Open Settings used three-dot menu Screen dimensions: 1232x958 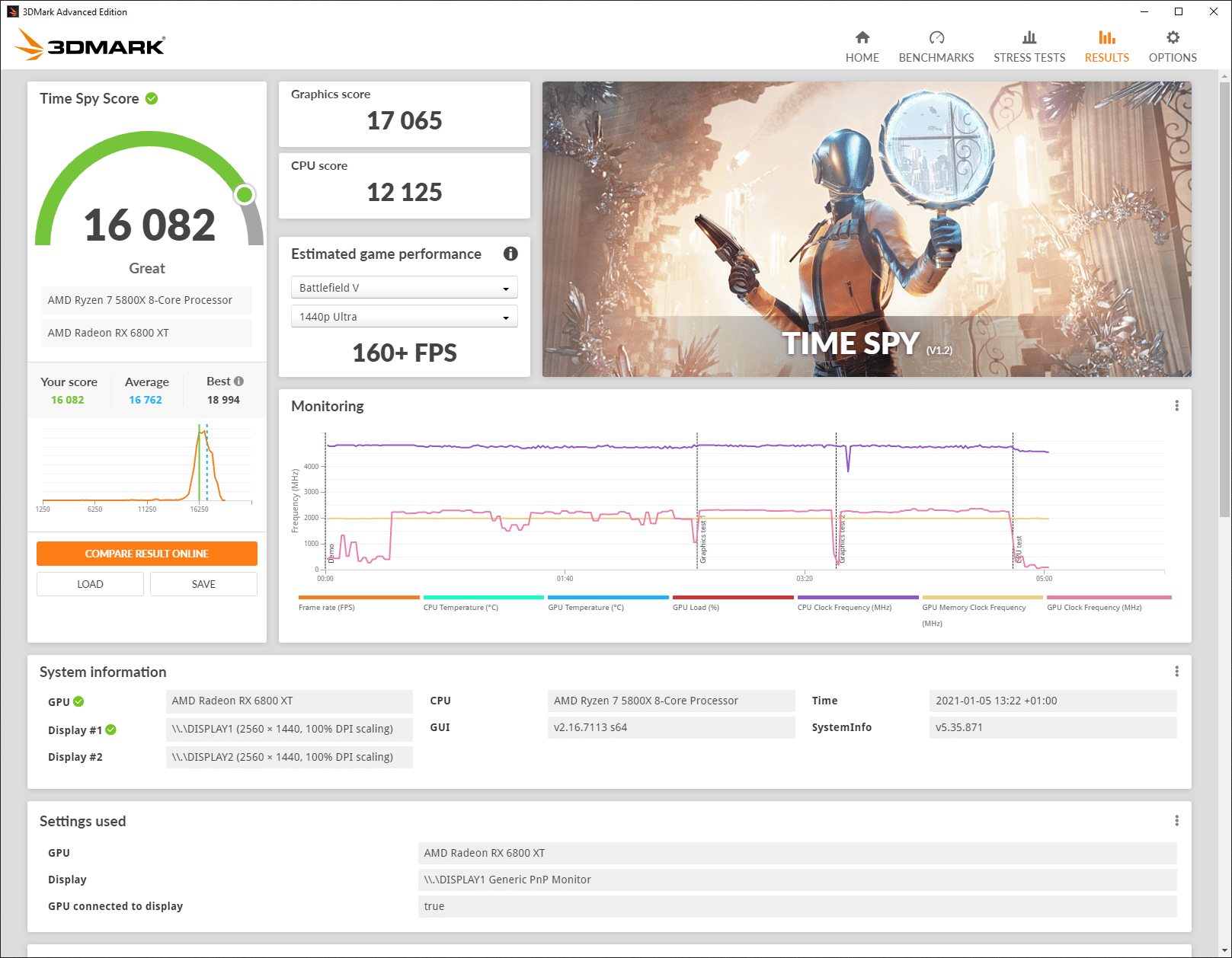pos(1176,820)
